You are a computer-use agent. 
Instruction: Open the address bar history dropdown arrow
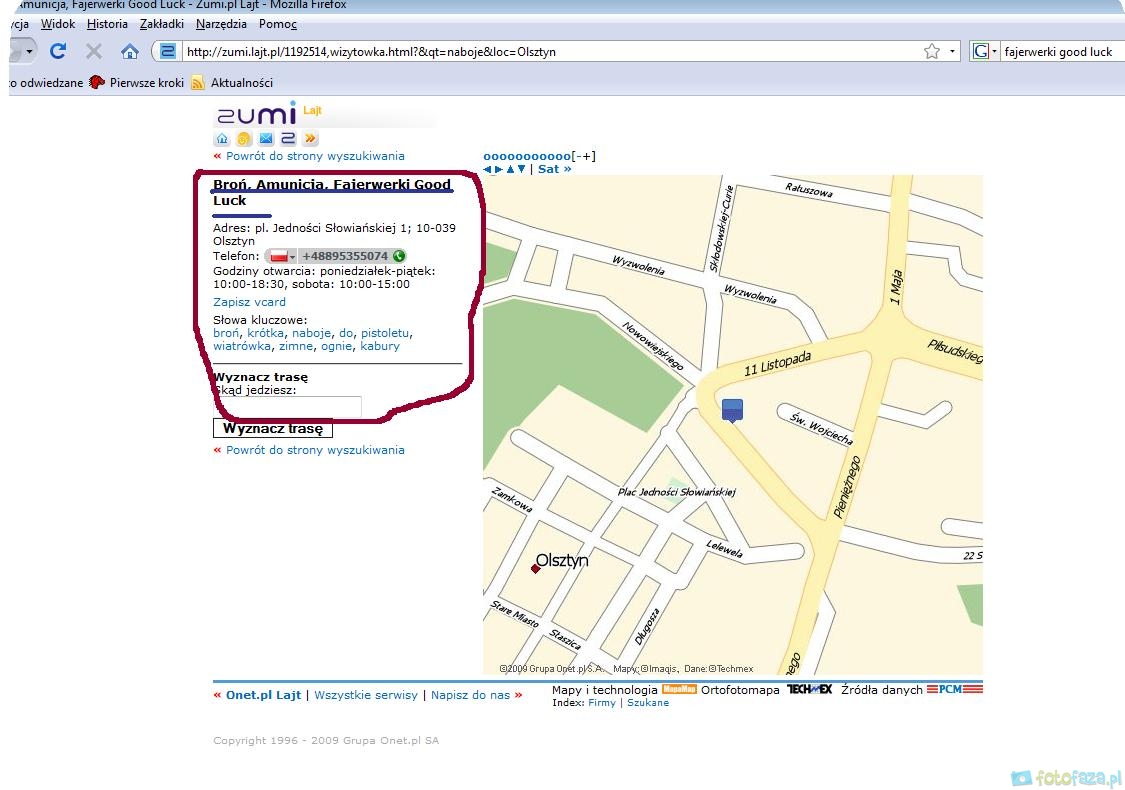click(x=952, y=51)
